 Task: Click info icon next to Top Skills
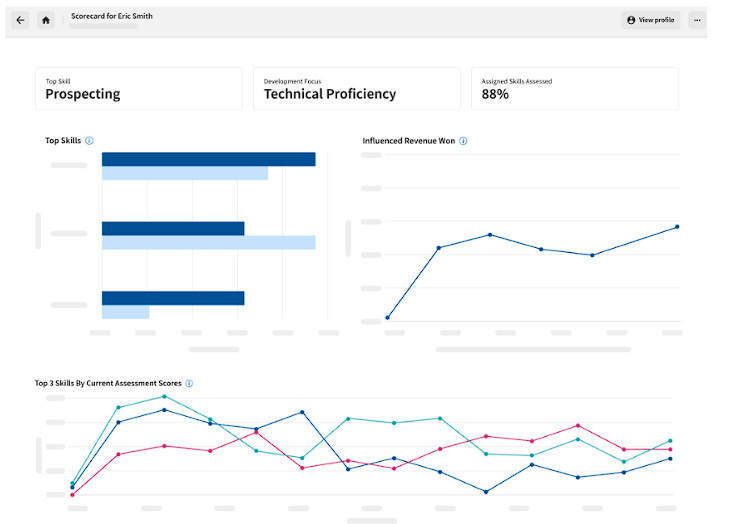click(89, 141)
